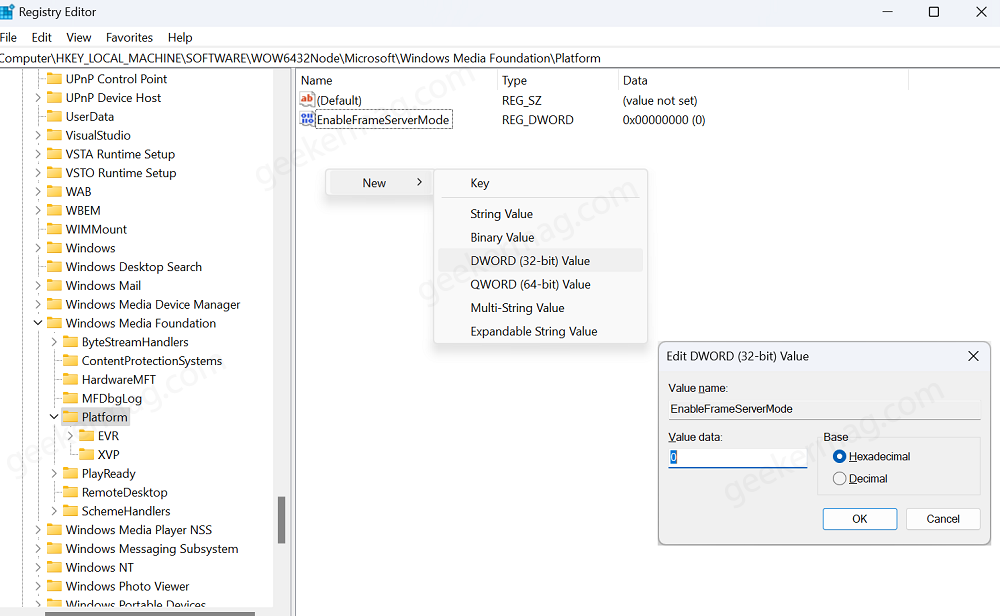Expand the EVR subkey
The height and width of the screenshot is (616, 1000).
[70, 436]
